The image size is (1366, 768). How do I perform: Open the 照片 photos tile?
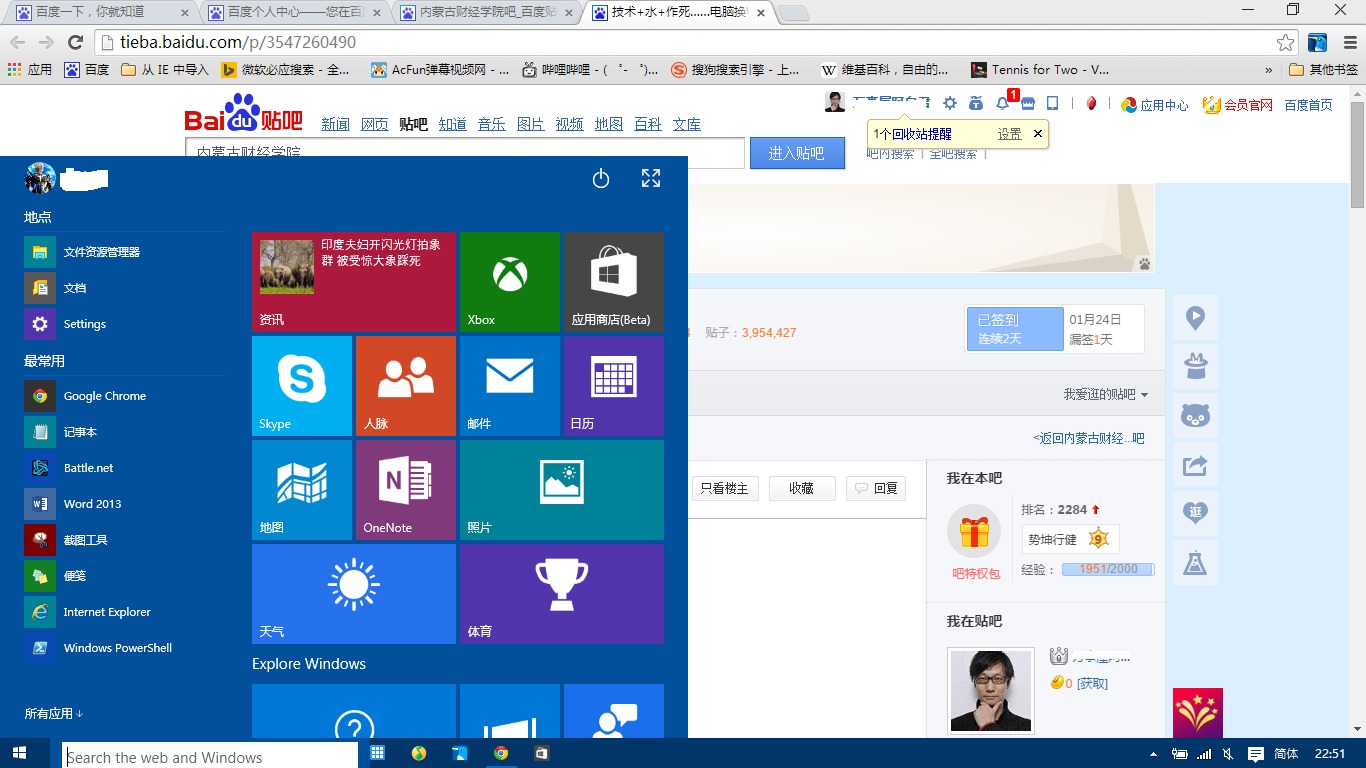(x=562, y=490)
